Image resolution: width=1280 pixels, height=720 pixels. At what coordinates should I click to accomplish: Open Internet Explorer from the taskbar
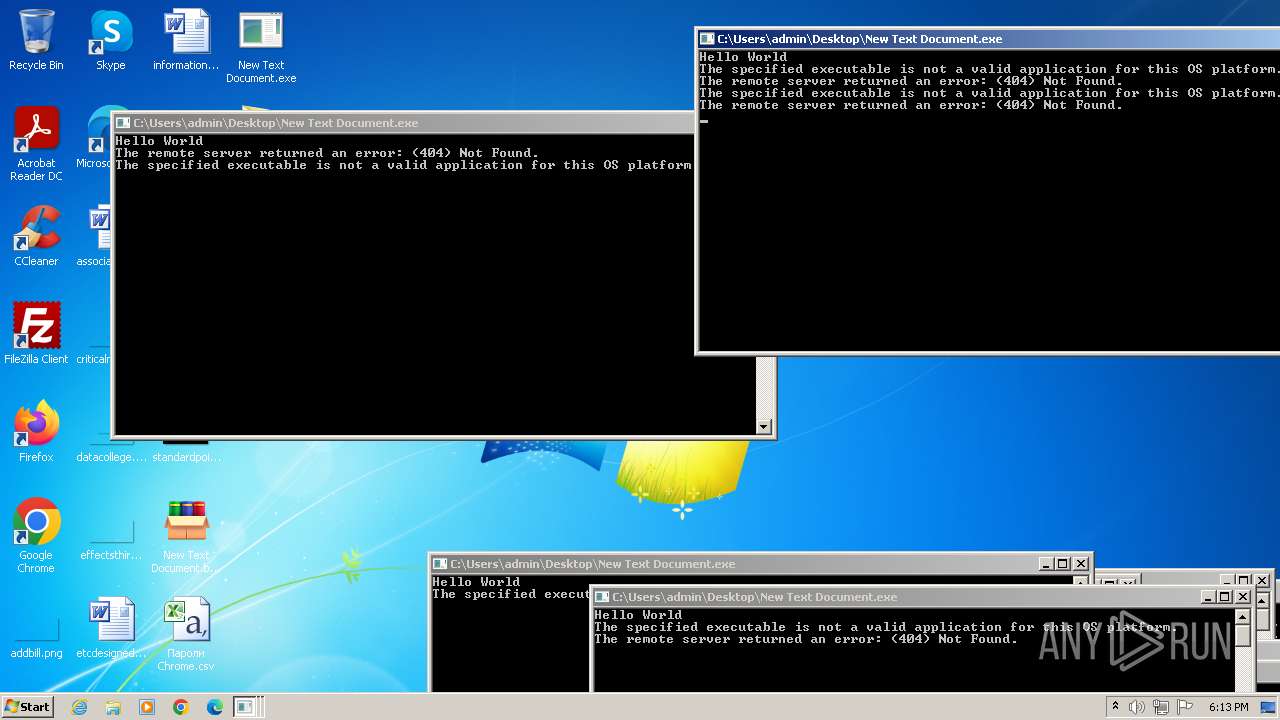(x=80, y=707)
